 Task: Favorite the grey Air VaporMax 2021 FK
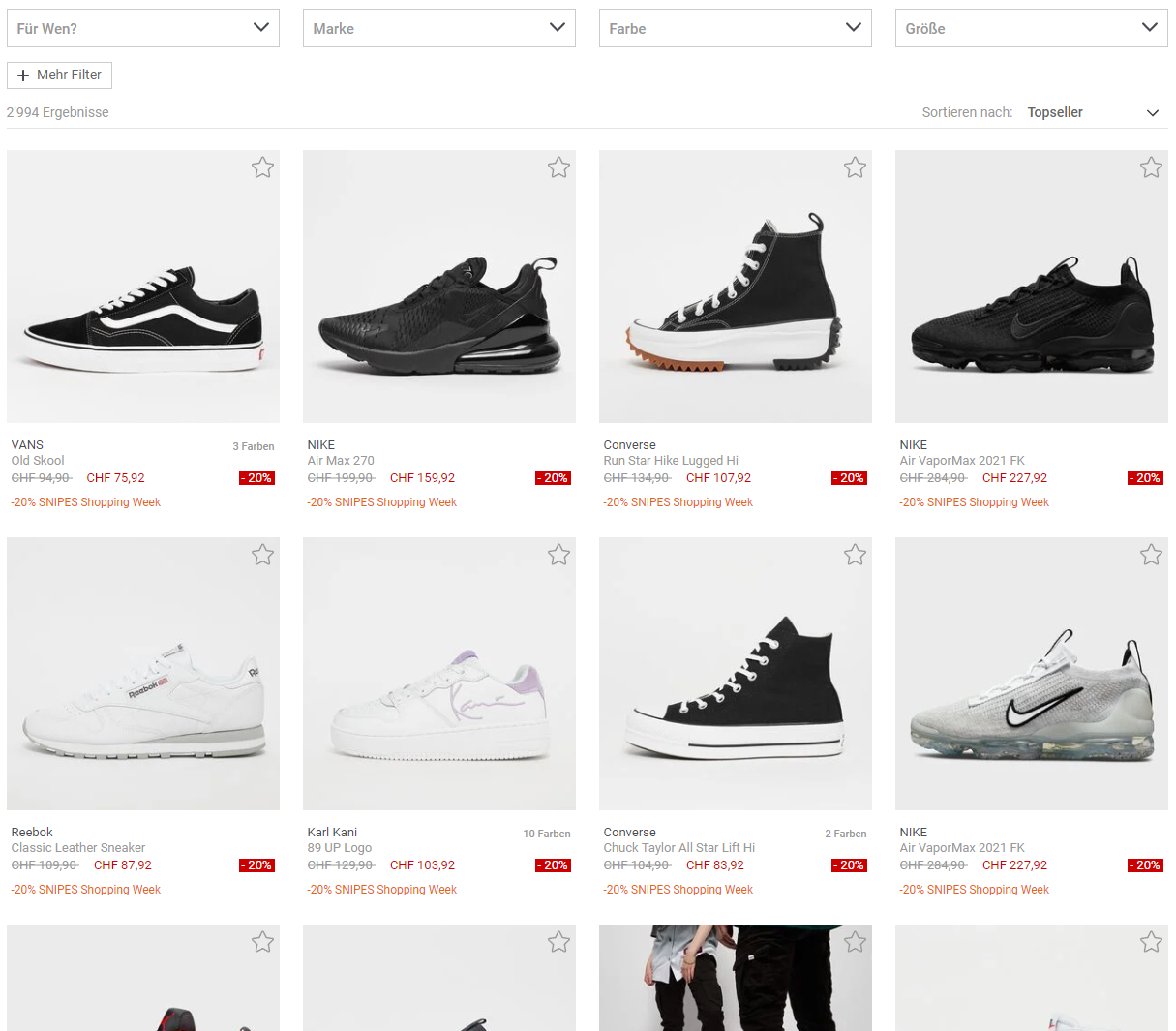(1151, 555)
